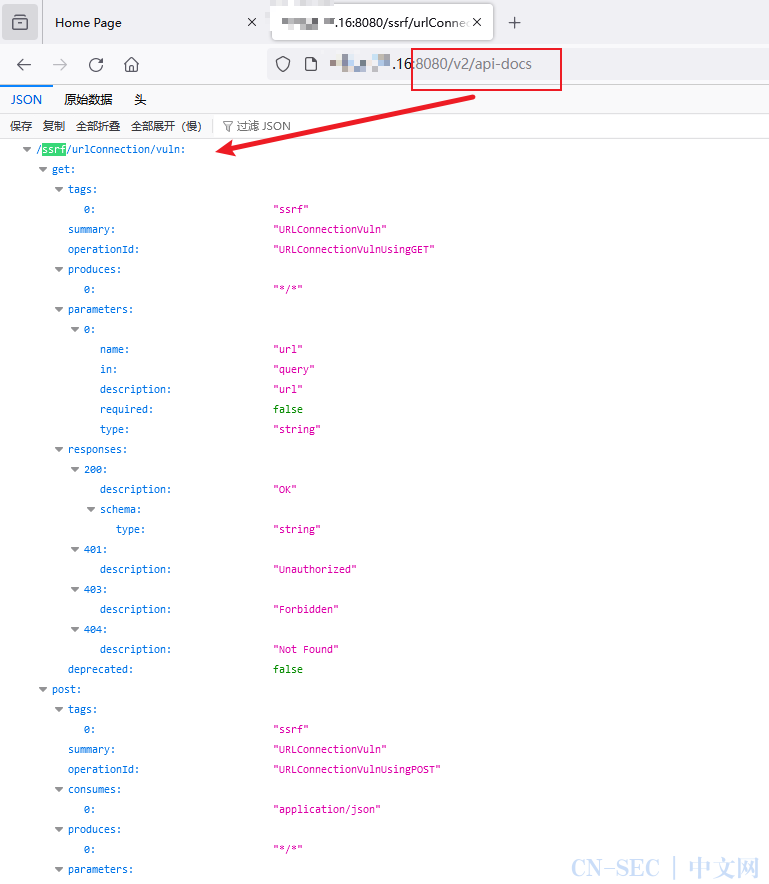Select the value "URLConnectionVulnUsingPOST"
The width and height of the screenshot is (769, 884).
357,770
